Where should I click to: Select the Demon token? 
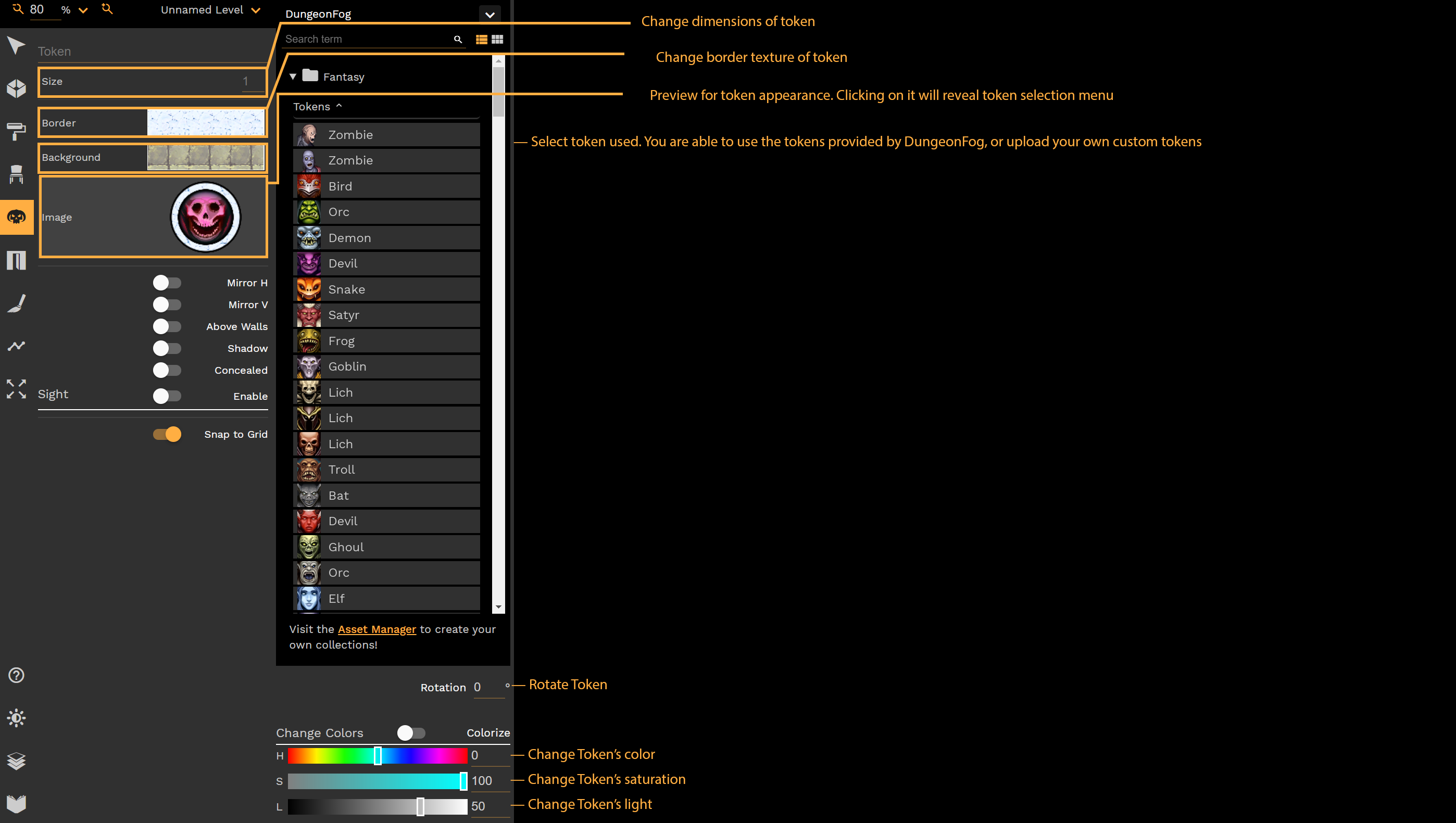click(x=387, y=238)
